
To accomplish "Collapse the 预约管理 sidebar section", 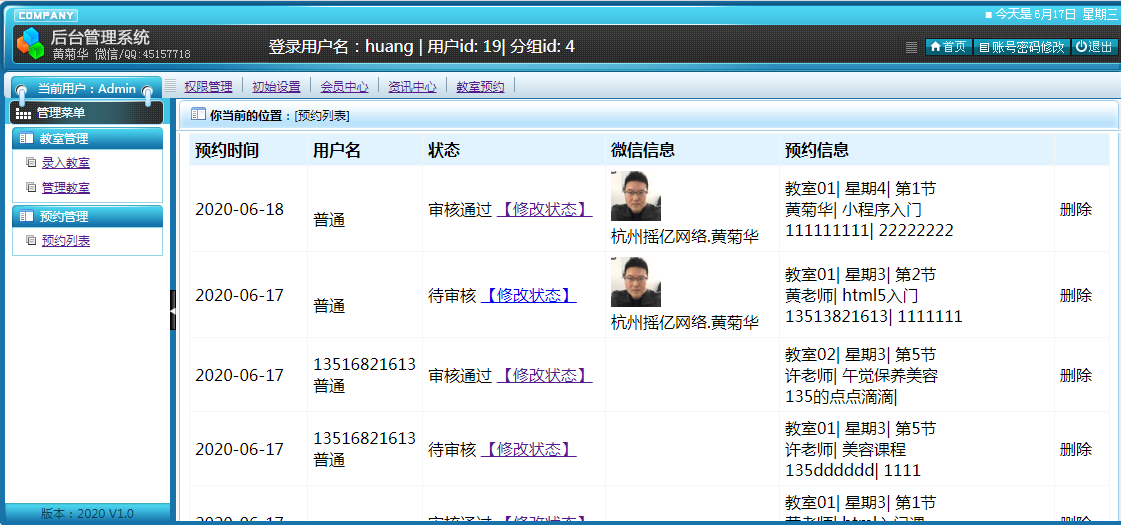I will pyautogui.click(x=87, y=216).
